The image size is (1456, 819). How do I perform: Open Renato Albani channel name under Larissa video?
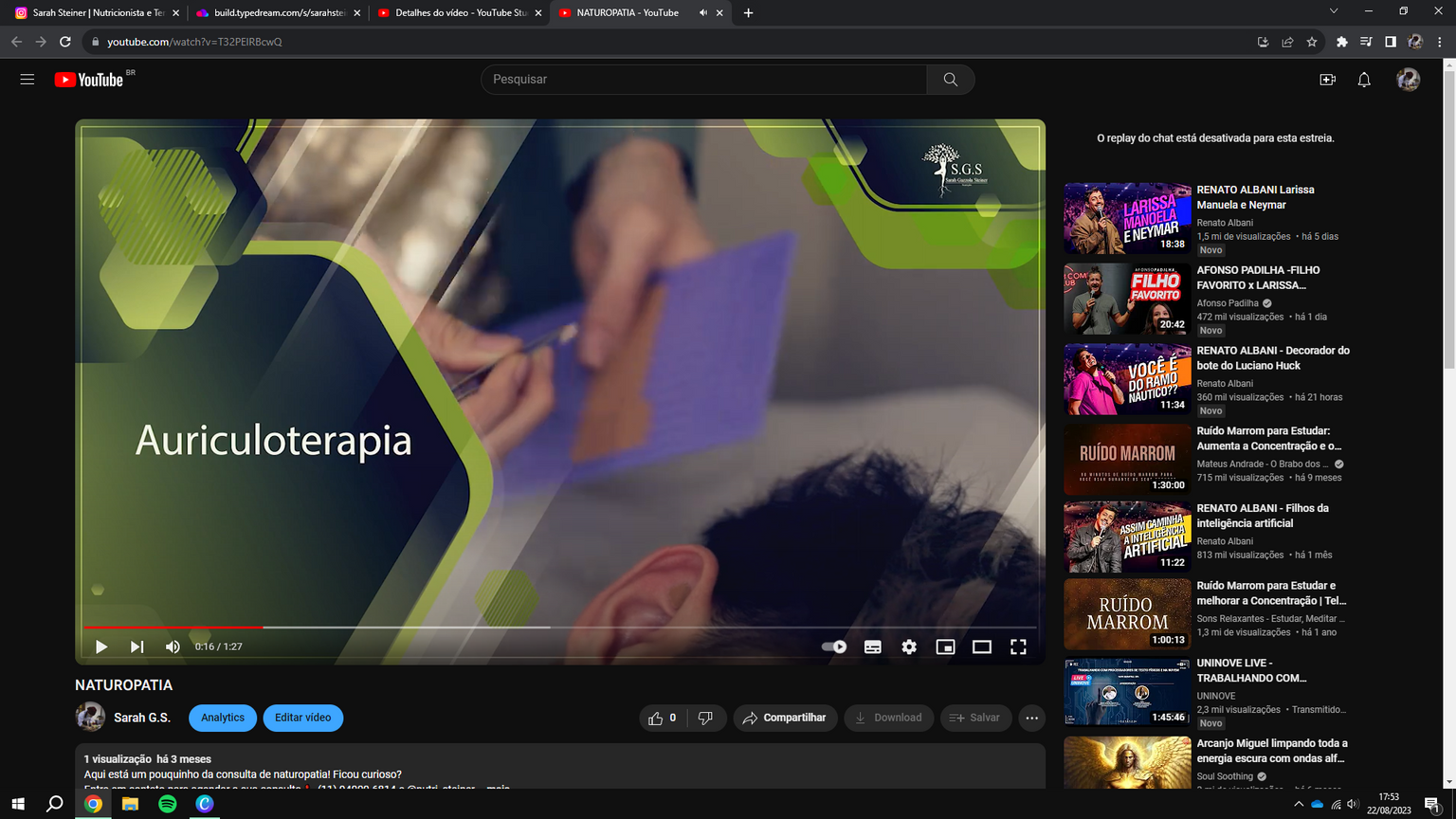click(x=1225, y=223)
